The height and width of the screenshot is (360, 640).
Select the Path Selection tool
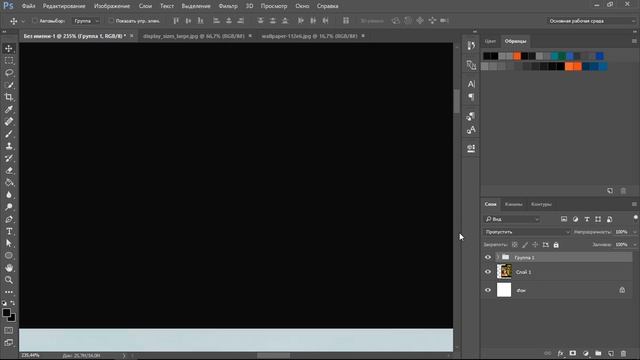point(9,243)
